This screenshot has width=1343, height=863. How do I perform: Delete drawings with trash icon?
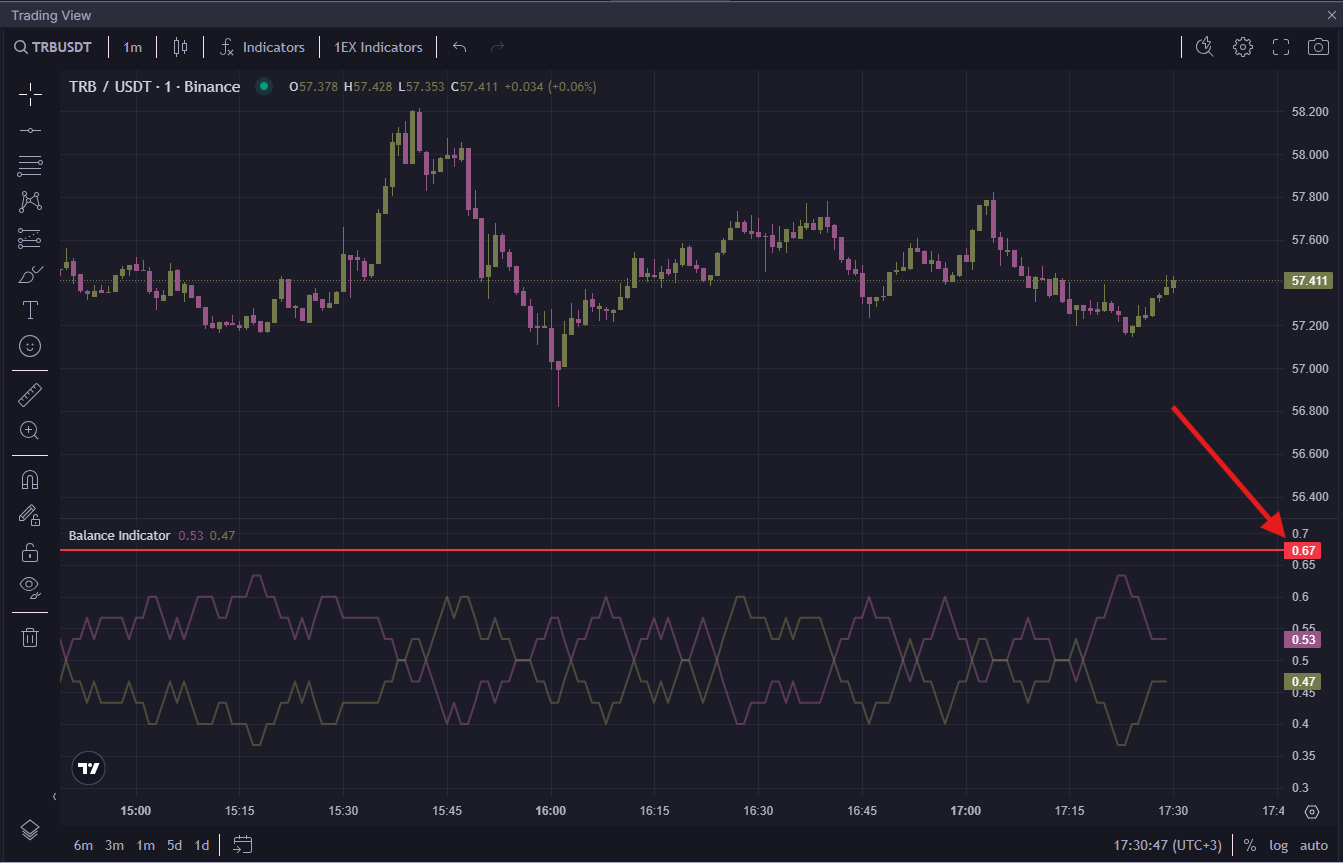[30, 637]
